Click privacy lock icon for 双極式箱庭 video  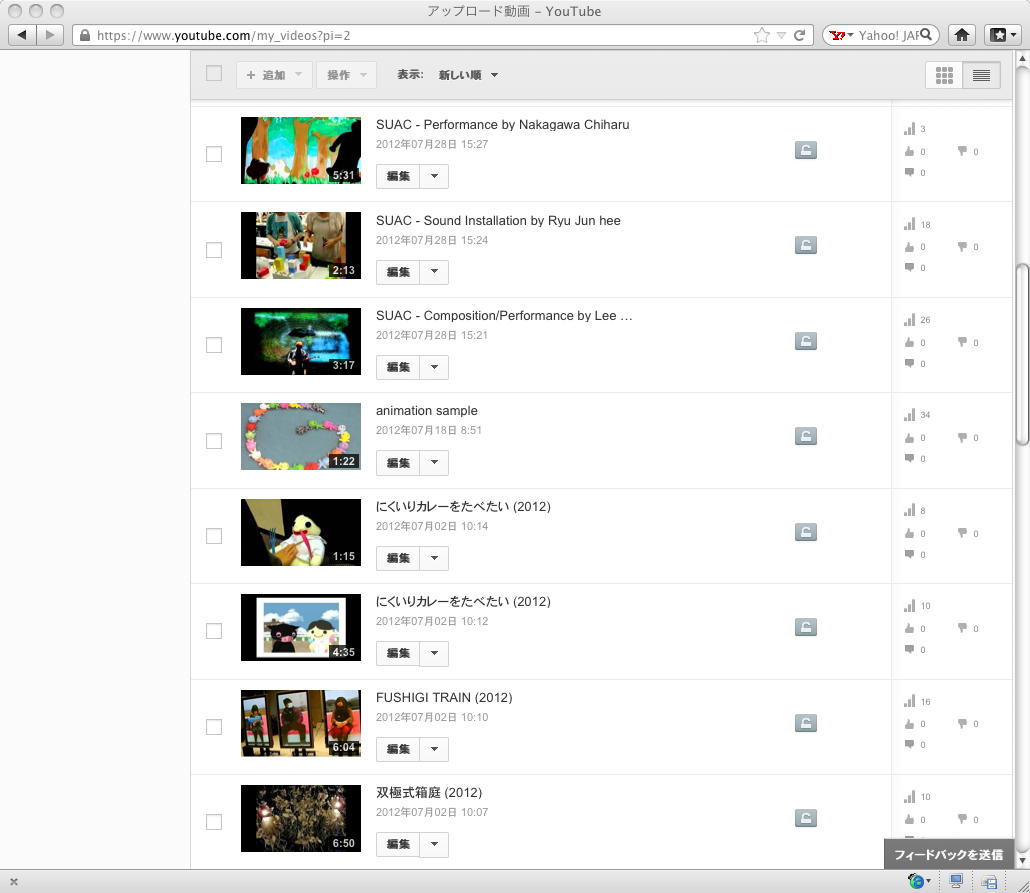805,818
